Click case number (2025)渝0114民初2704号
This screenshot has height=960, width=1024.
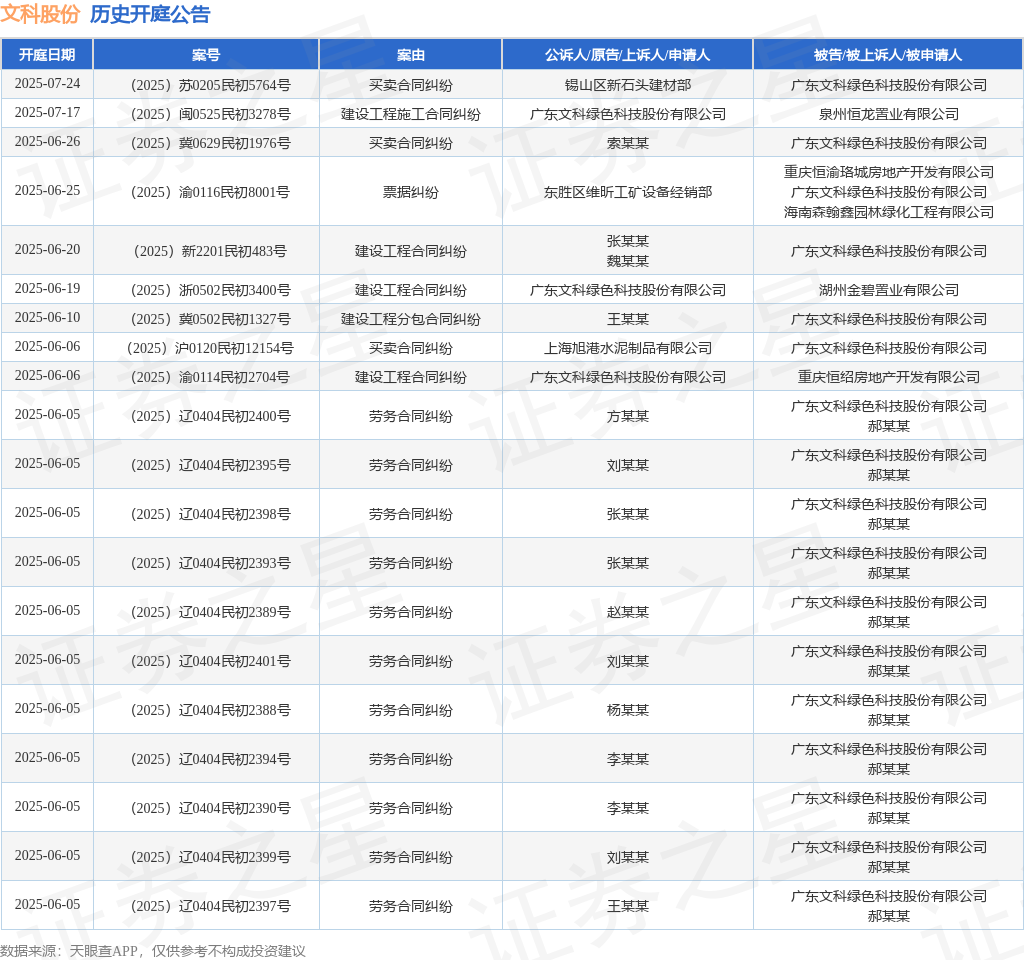[x=210, y=377]
